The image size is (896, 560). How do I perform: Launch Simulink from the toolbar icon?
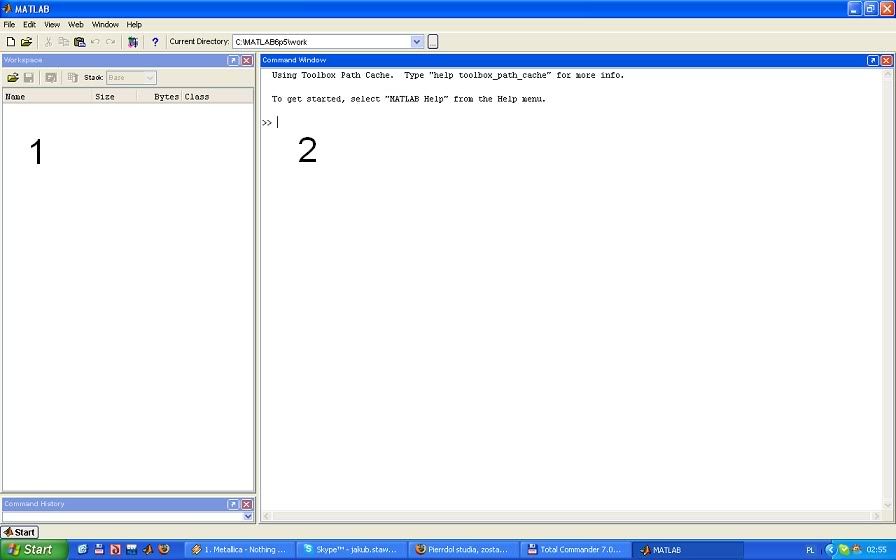[133, 42]
